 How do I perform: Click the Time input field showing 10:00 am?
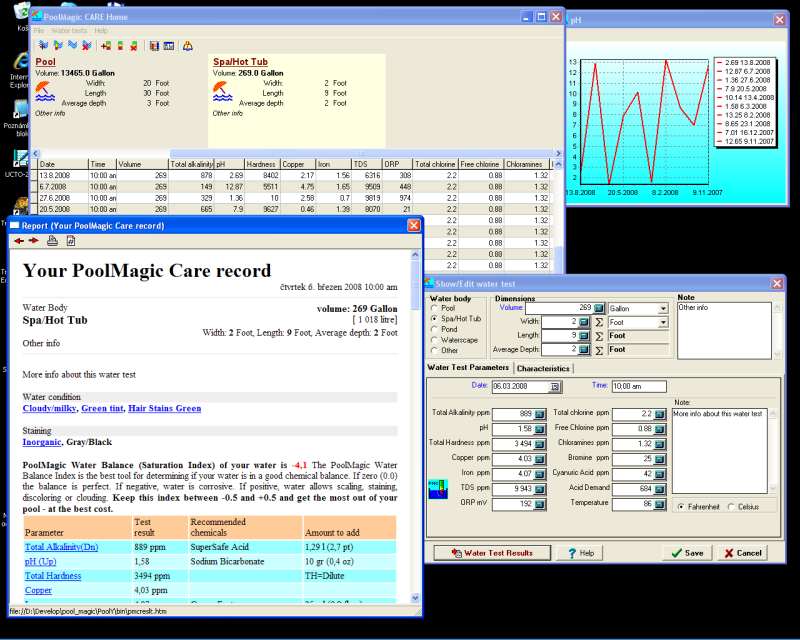639,386
